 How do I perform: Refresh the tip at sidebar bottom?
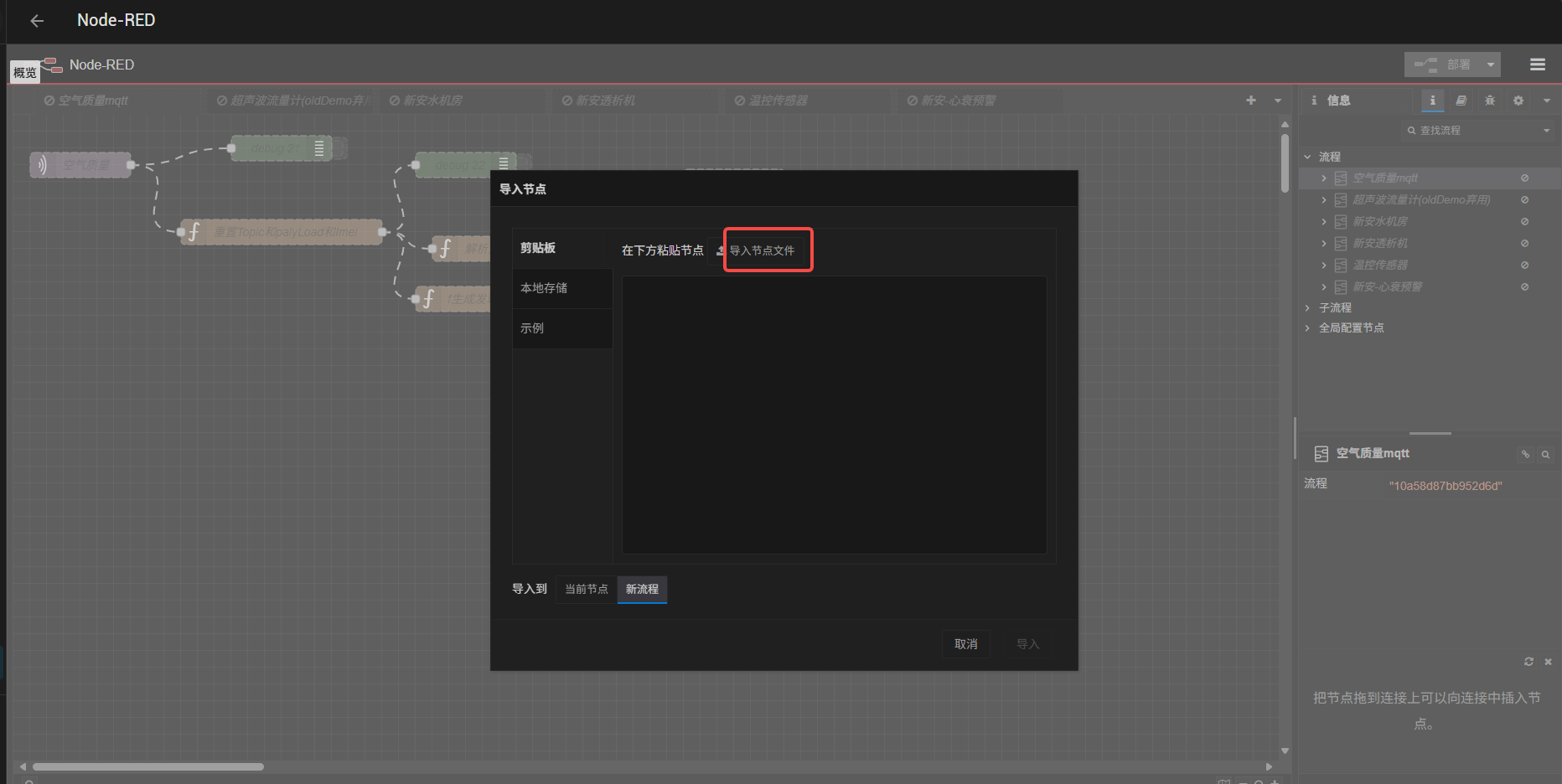coord(1528,662)
